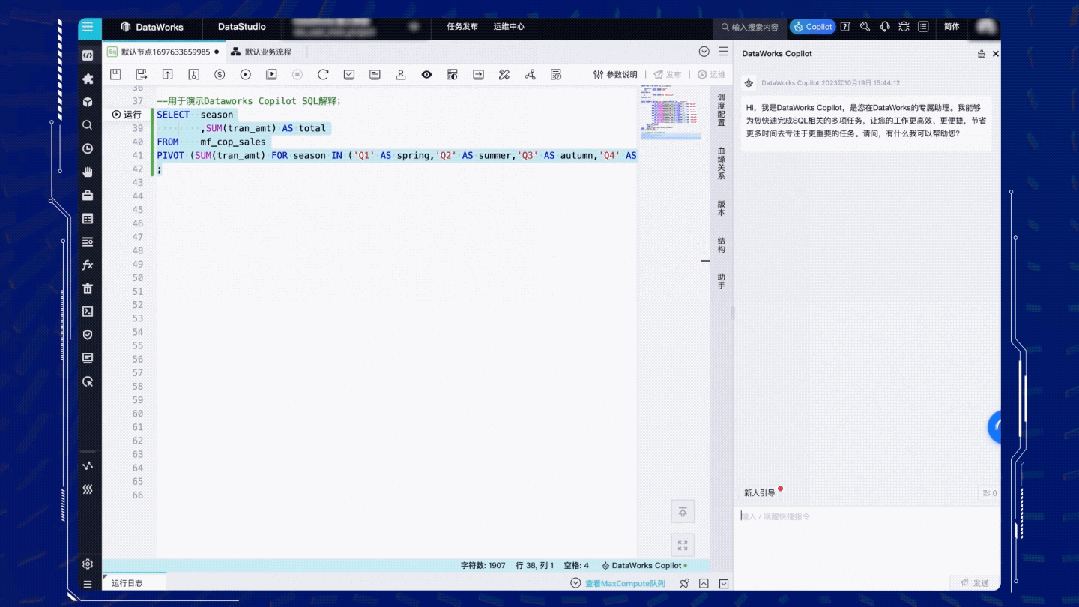Click the clock history icon in left sidebar
The height and width of the screenshot is (607, 1079).
(x=87, y=149)
